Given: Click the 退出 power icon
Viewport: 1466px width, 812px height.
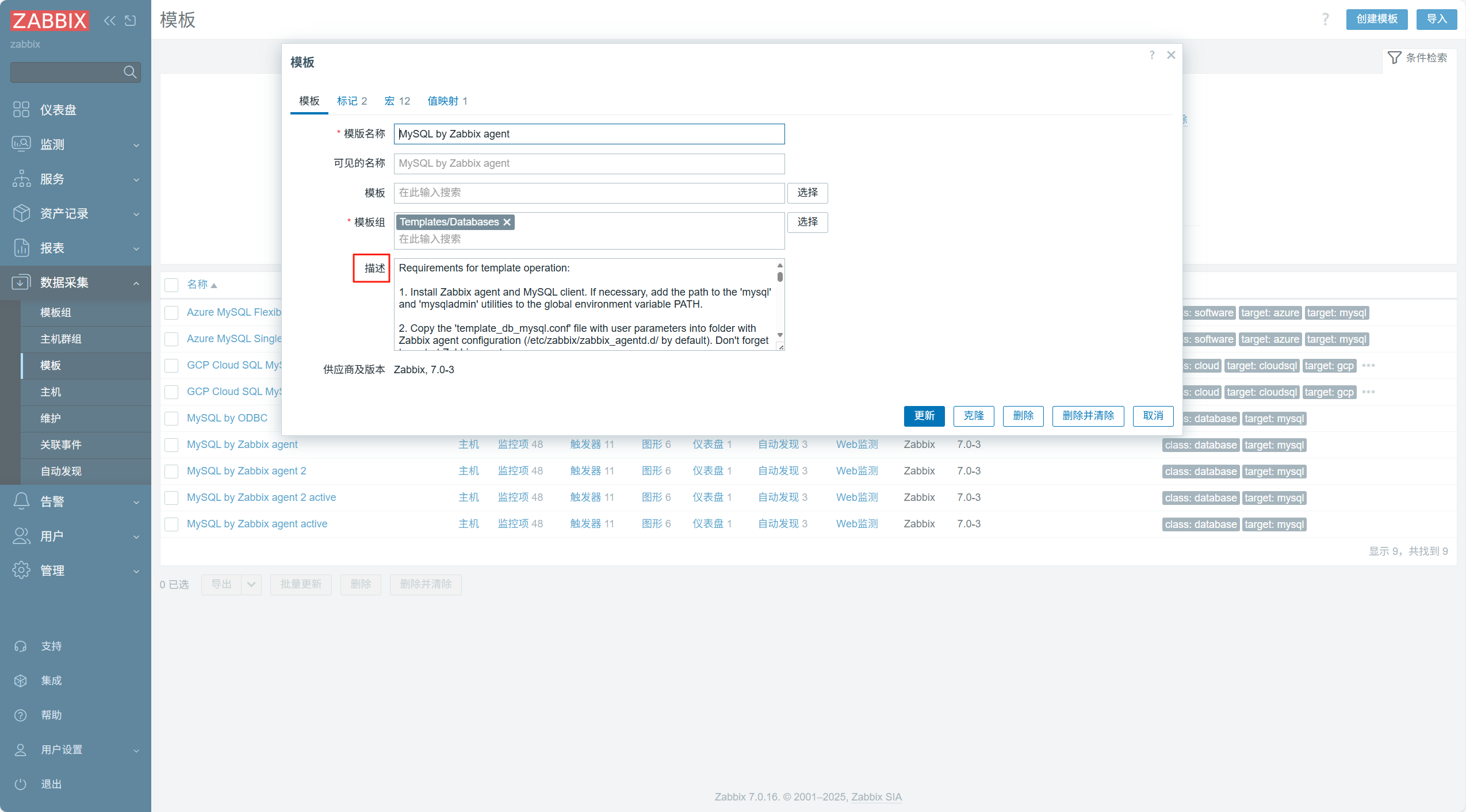Looking at the screenshot, I should coord(21,784).
